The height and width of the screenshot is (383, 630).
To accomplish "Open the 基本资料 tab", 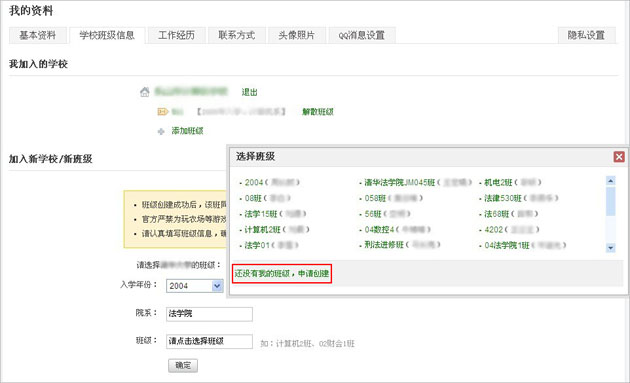I will click(x=37, y=35).
